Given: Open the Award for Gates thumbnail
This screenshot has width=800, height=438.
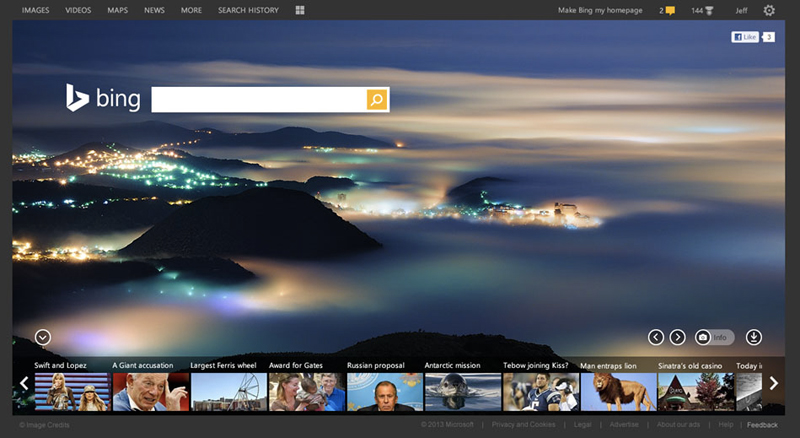Looking at the screenshot, I should pos(307,392).
